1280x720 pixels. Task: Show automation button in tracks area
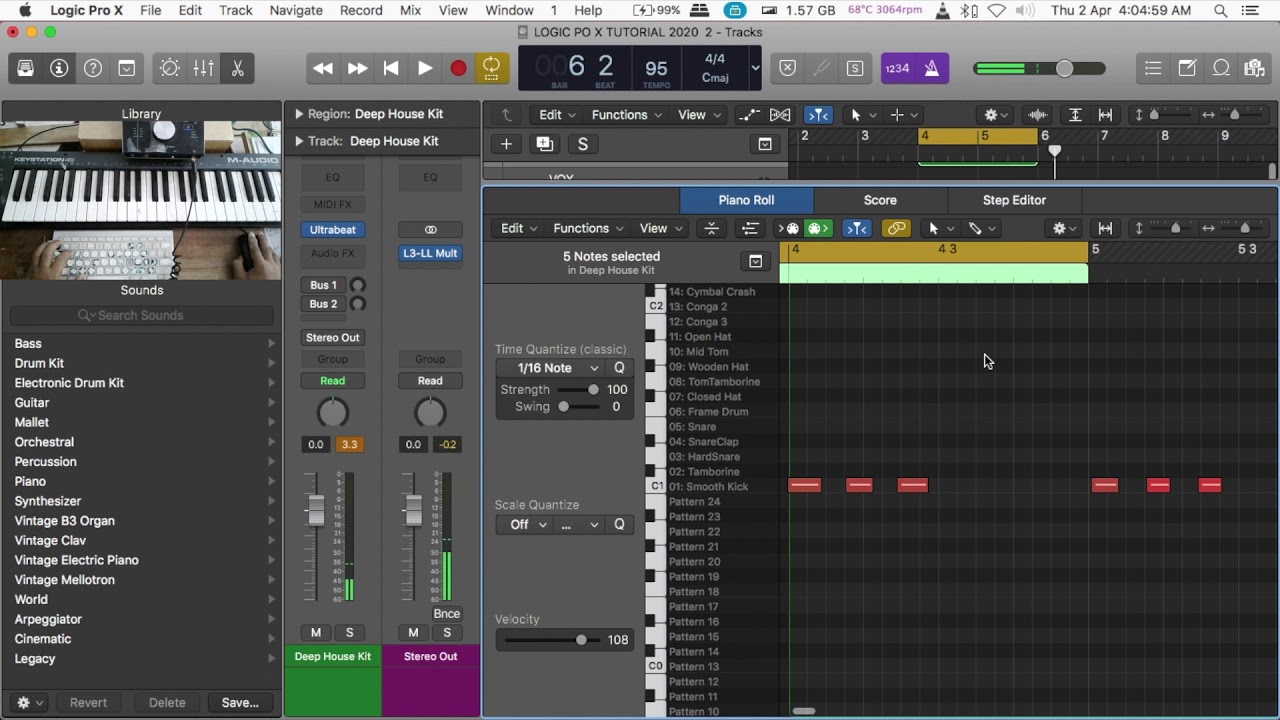[749, 115]
